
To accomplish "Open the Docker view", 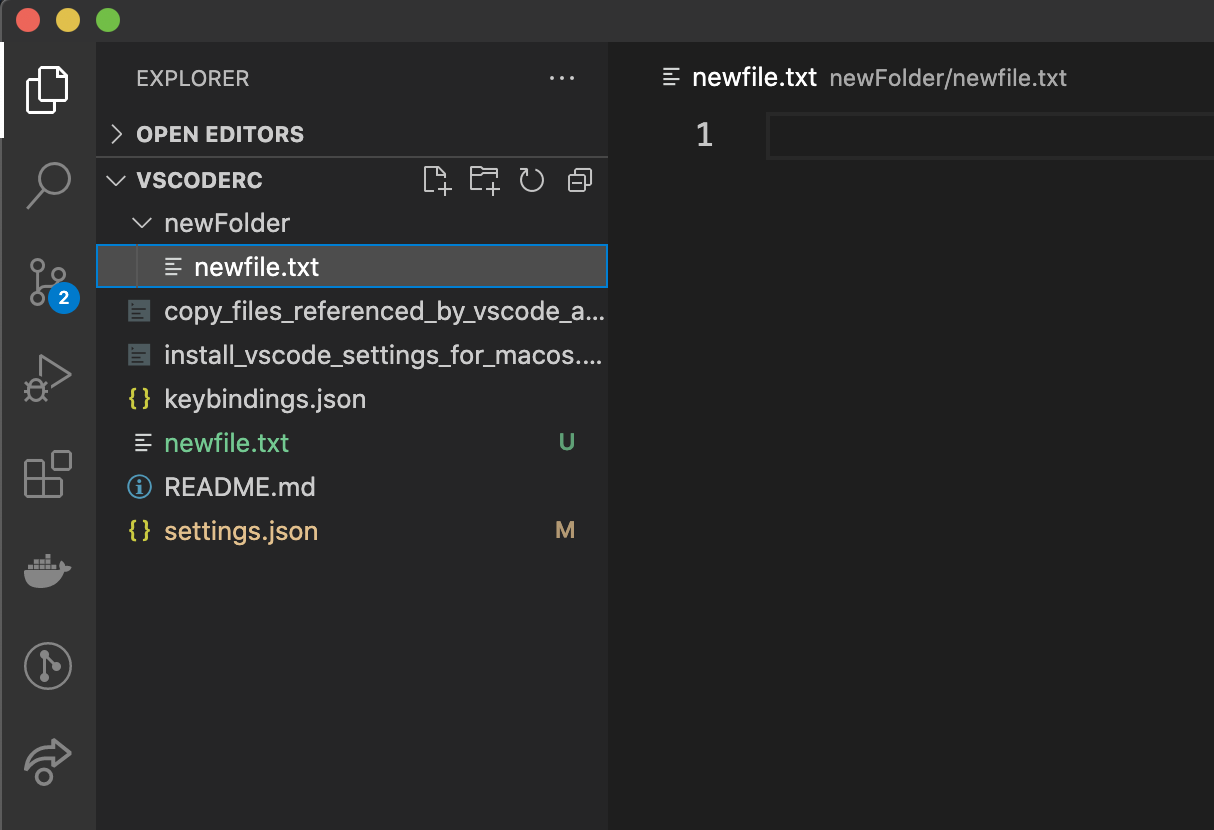I will [47, 571].
